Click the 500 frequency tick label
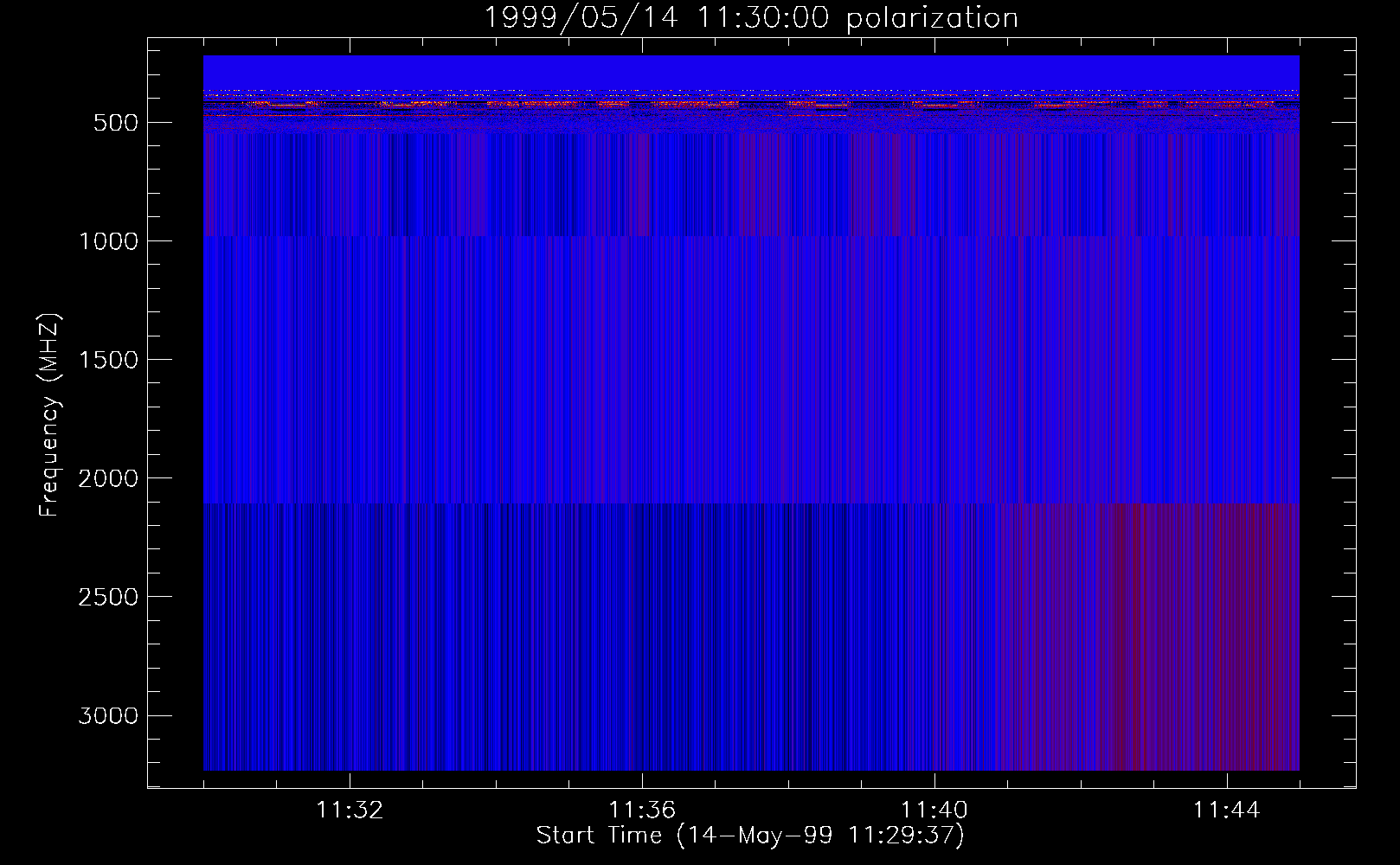 click(x=116, y=123)
